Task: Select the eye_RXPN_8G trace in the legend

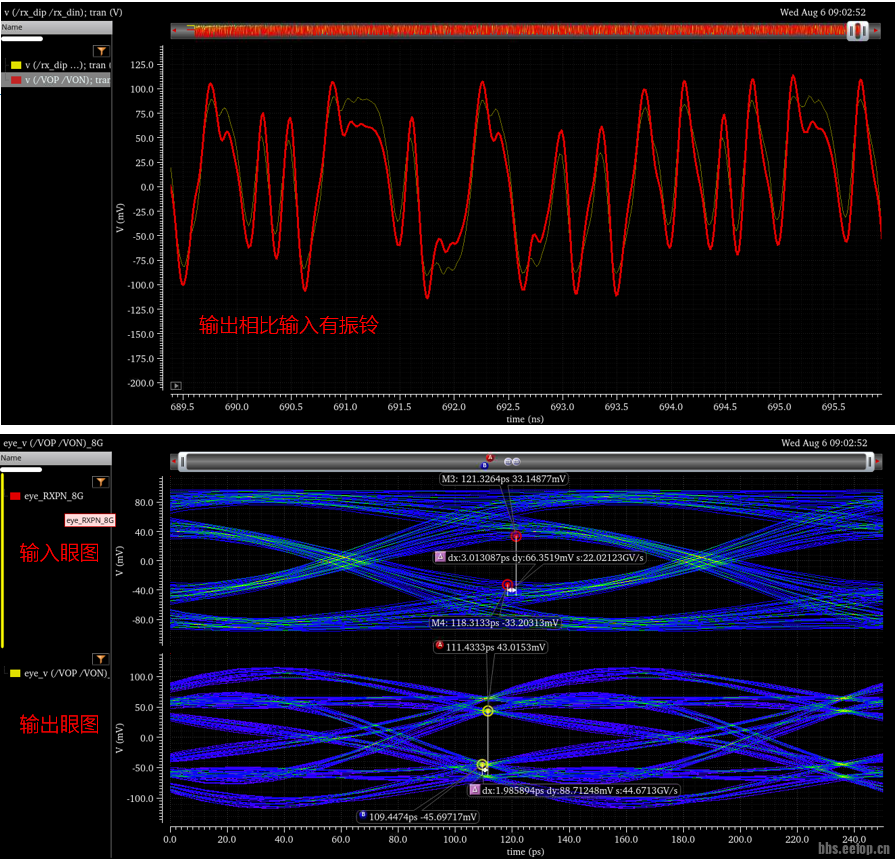Action: coord(54,496)
